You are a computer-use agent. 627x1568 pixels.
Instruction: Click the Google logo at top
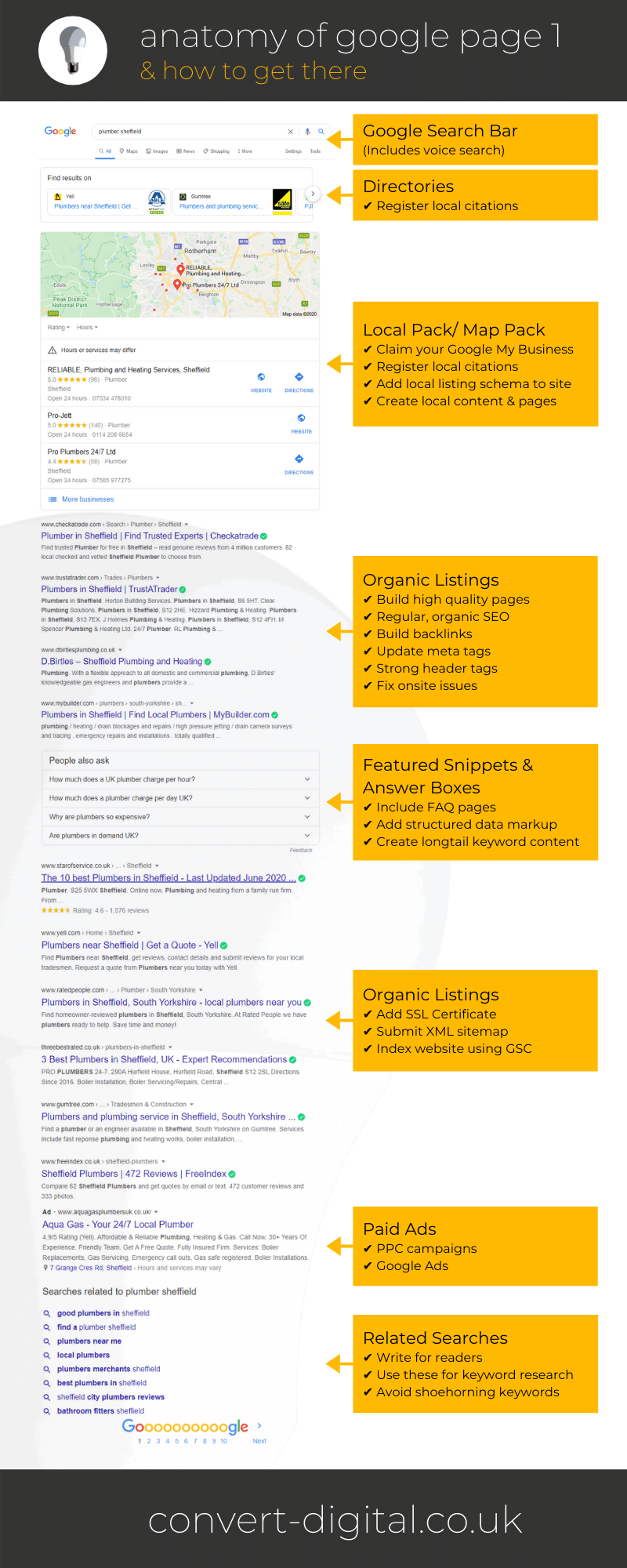point(60,132)
